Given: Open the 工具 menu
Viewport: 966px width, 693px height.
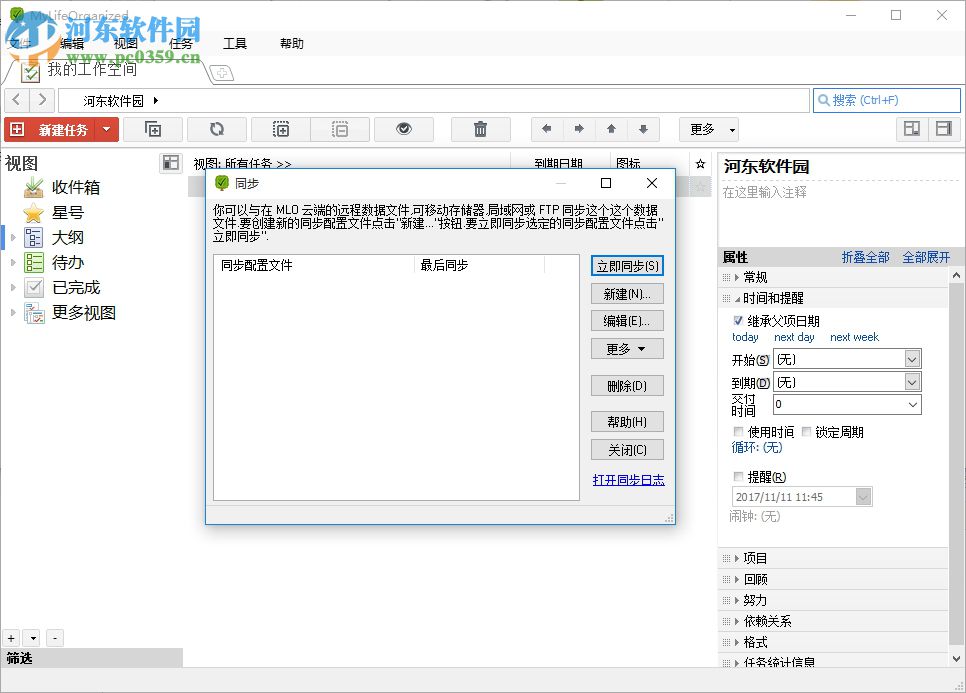Looking at the screenshot, I should (235, 43).
